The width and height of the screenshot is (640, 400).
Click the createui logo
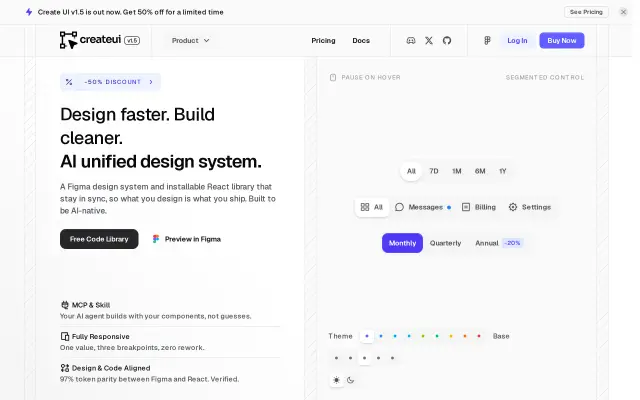90,40
